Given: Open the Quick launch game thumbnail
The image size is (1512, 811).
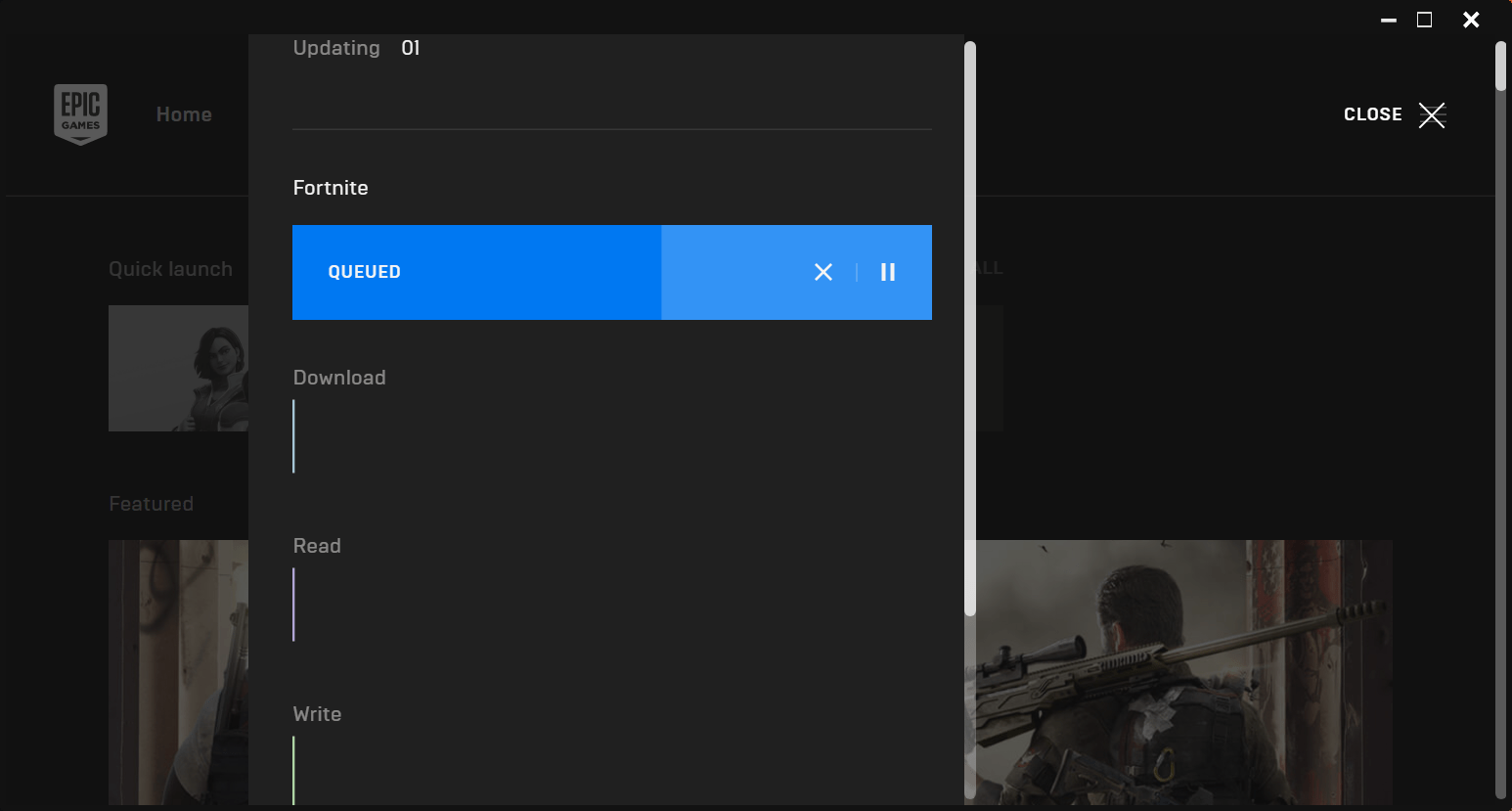Looking at the screenshot, I should pos(179,369).
